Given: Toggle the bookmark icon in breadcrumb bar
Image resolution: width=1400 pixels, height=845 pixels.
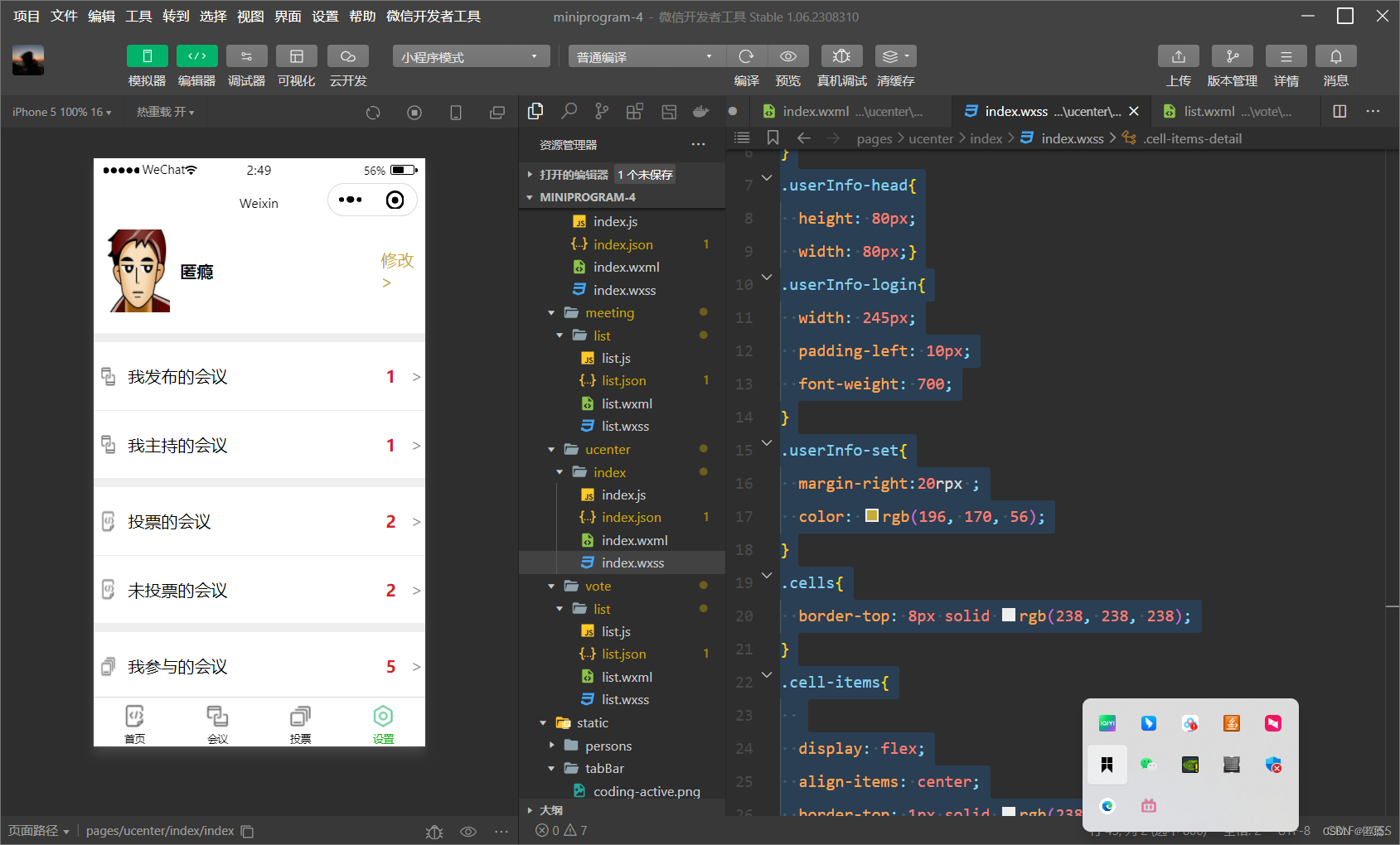Looking at the screenshot, I should click(x=773, y=138).
